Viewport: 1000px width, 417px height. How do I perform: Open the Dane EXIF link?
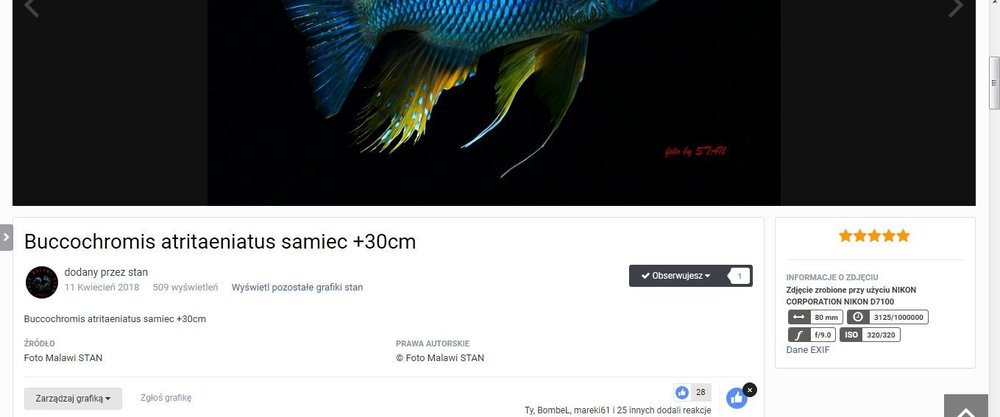[808, 350]
